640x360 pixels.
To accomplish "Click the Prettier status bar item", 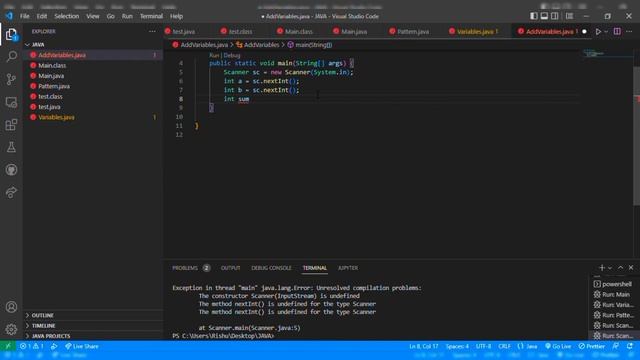I will point(591,346).
